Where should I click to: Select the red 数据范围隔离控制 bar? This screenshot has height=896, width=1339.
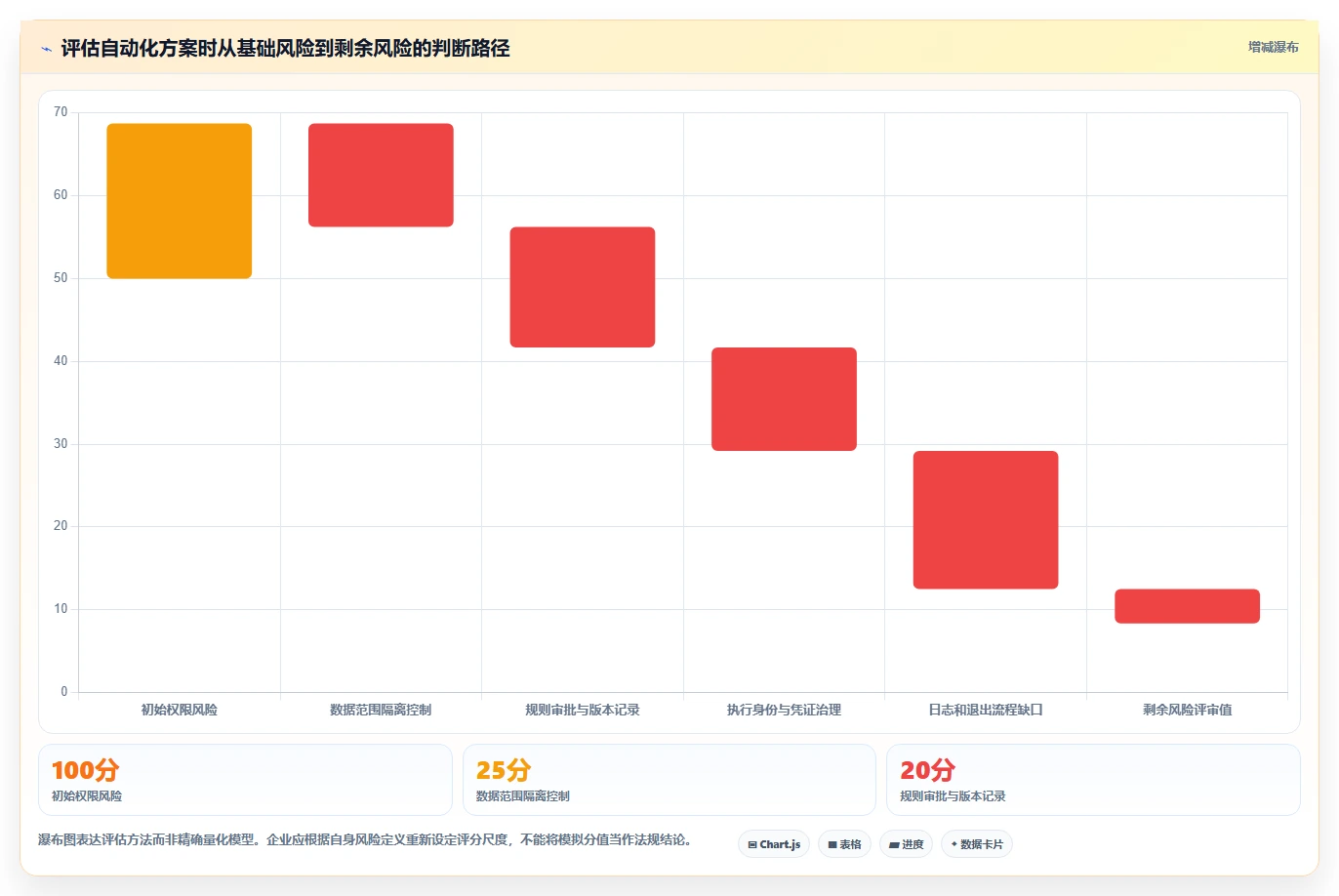pyautogui.click(x=381, y=176)
